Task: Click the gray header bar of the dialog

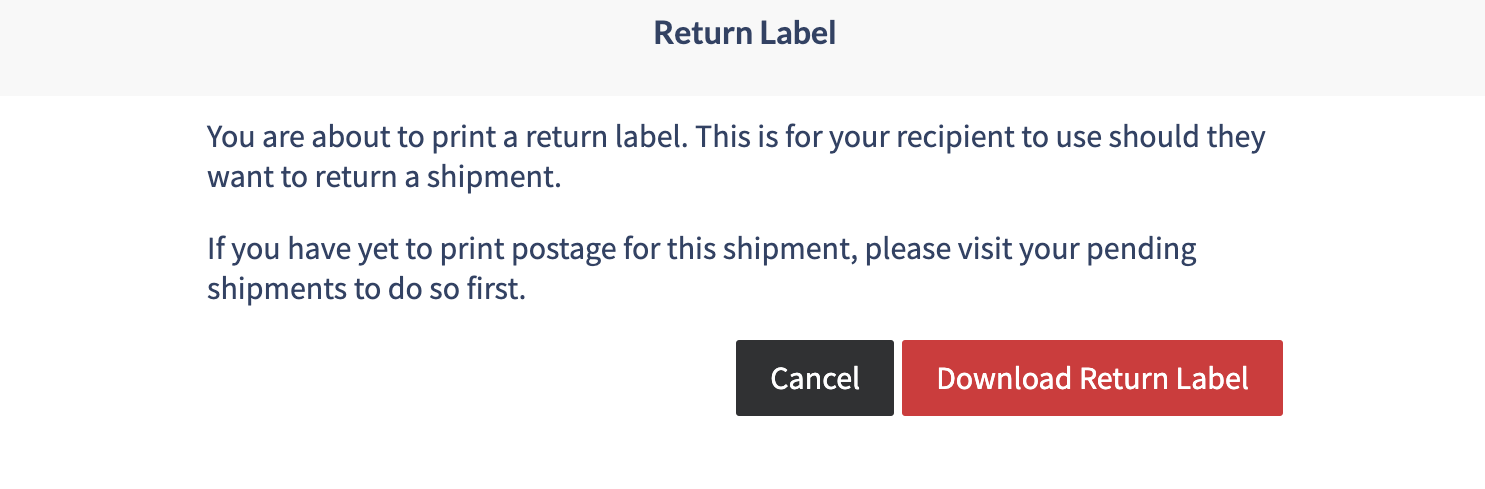Action: point(742,47)
